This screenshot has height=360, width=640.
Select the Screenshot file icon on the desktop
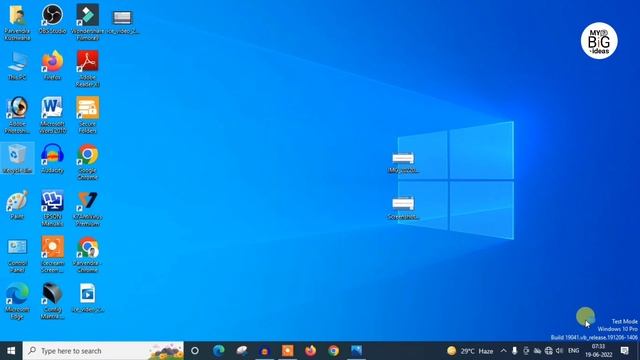tap(403, 208)
